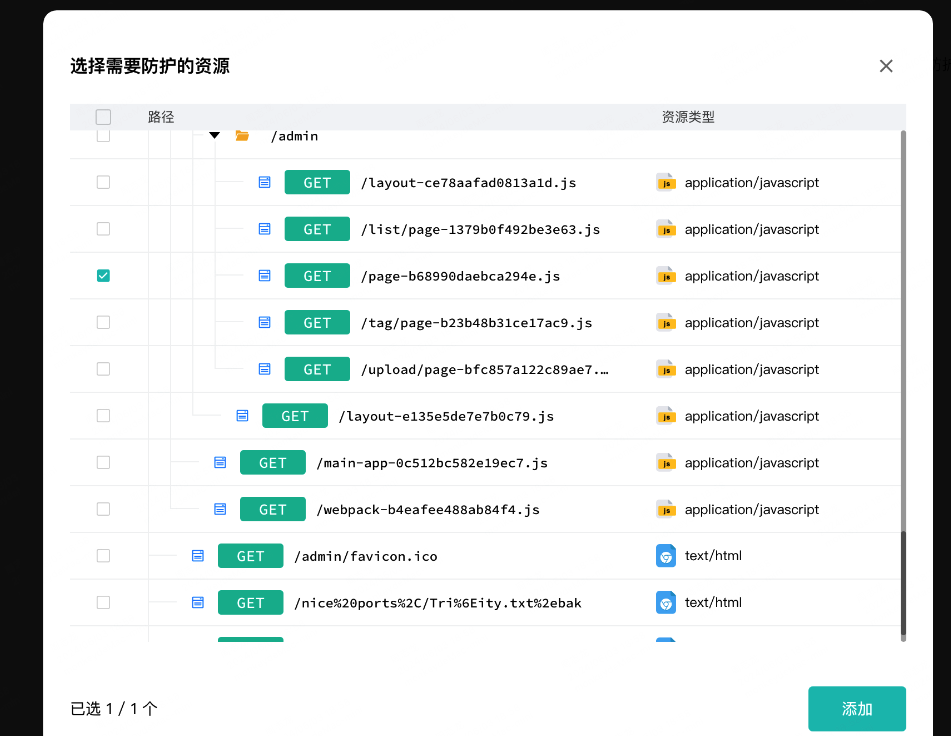Click GET badge of /page-b68990daebca294e.js
951x736 pixels.
(317, 275)
